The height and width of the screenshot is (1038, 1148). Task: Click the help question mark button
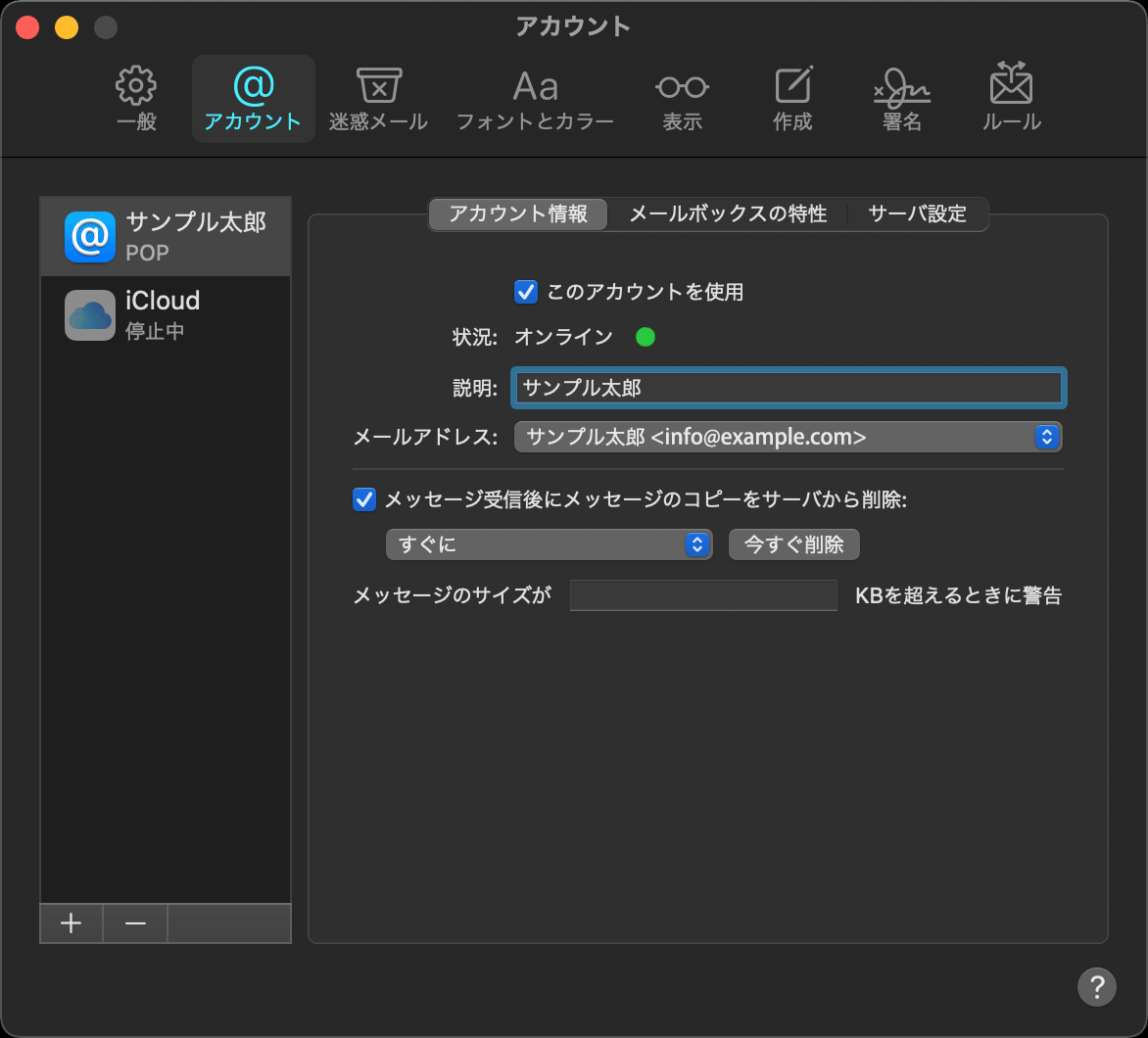click(x=1096, y=986)
